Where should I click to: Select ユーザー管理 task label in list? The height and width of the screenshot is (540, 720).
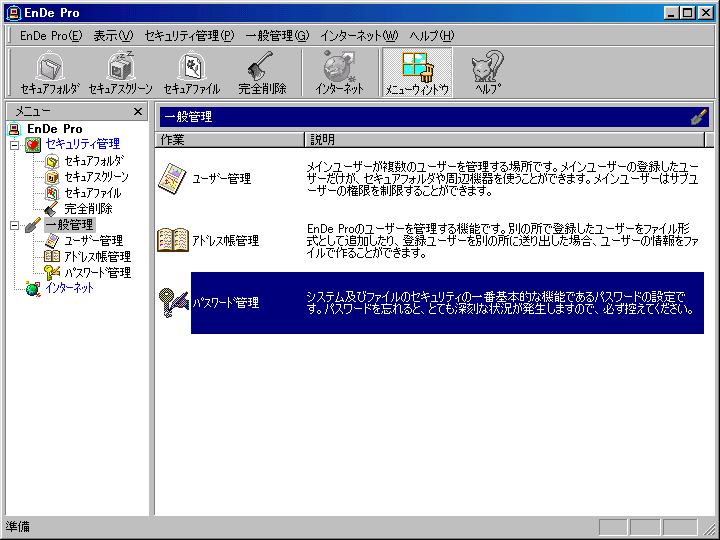[221, 179]
